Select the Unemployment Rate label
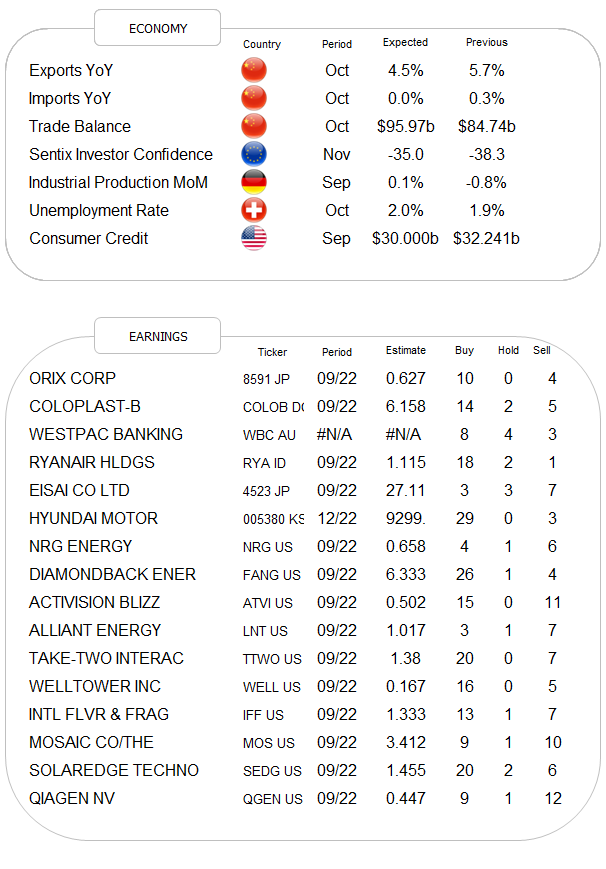Screen dimensions: 606x869 [99, 210]
